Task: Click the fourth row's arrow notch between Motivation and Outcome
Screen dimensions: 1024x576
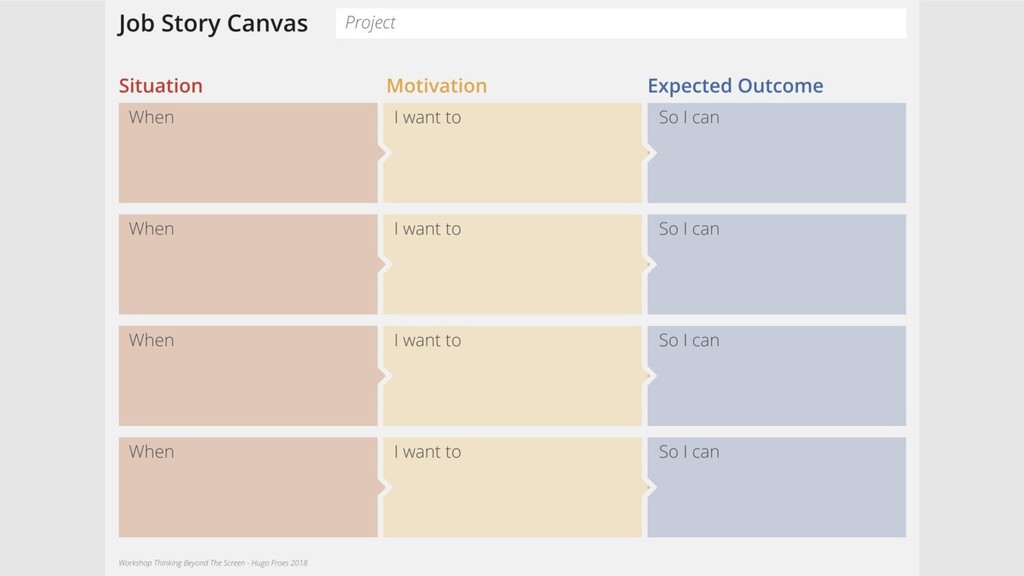Action: (x=649, y=487)
